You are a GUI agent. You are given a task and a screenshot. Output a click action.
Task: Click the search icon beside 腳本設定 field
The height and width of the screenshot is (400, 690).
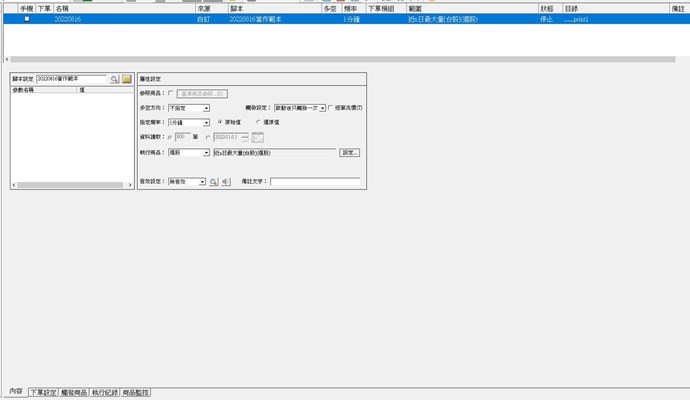pos(115,78)
